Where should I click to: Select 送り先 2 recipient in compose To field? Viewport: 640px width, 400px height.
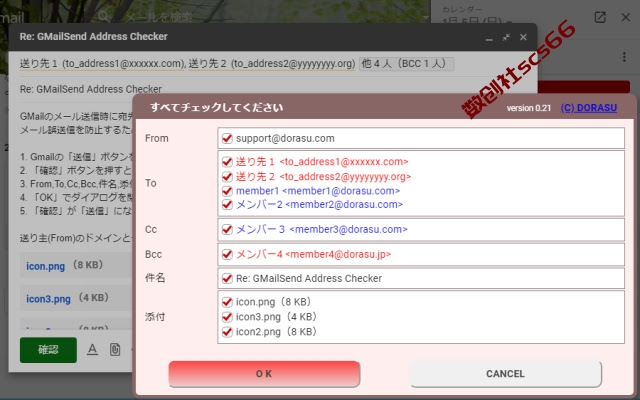(272, 64)
